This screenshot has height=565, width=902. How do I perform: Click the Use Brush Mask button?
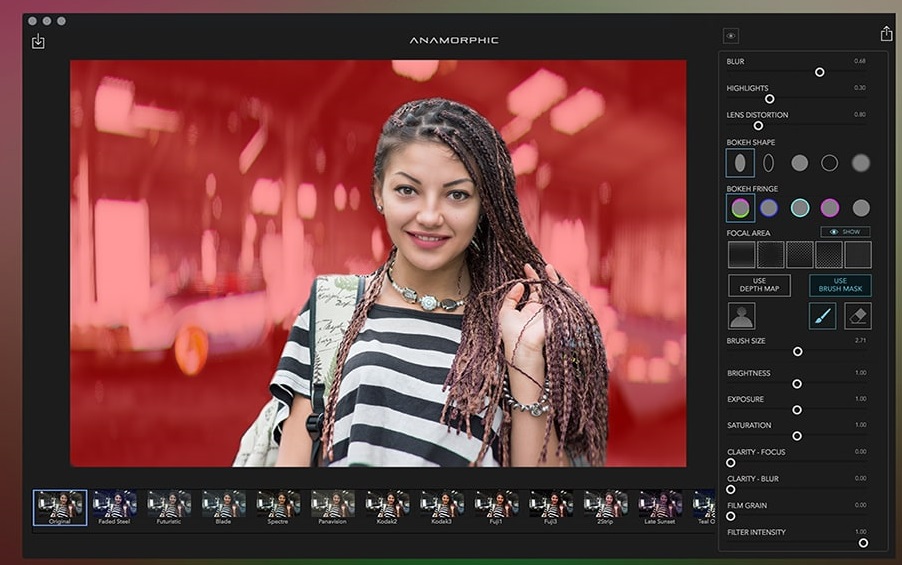tap(840, 285)
